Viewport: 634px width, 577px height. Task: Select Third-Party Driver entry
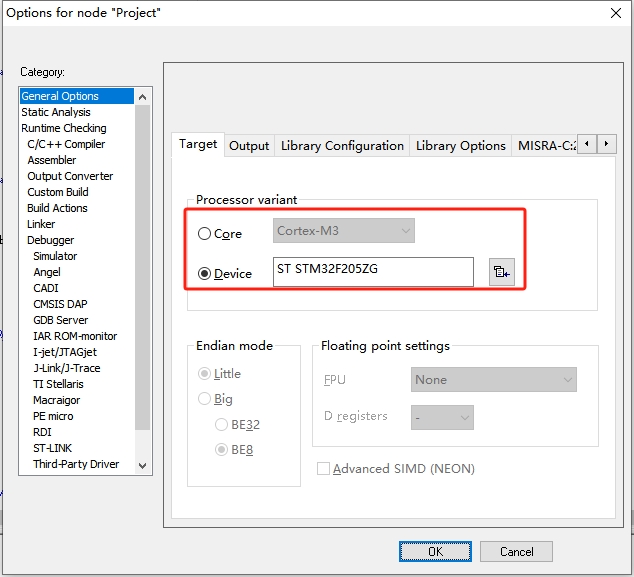[x=76, y=464]
